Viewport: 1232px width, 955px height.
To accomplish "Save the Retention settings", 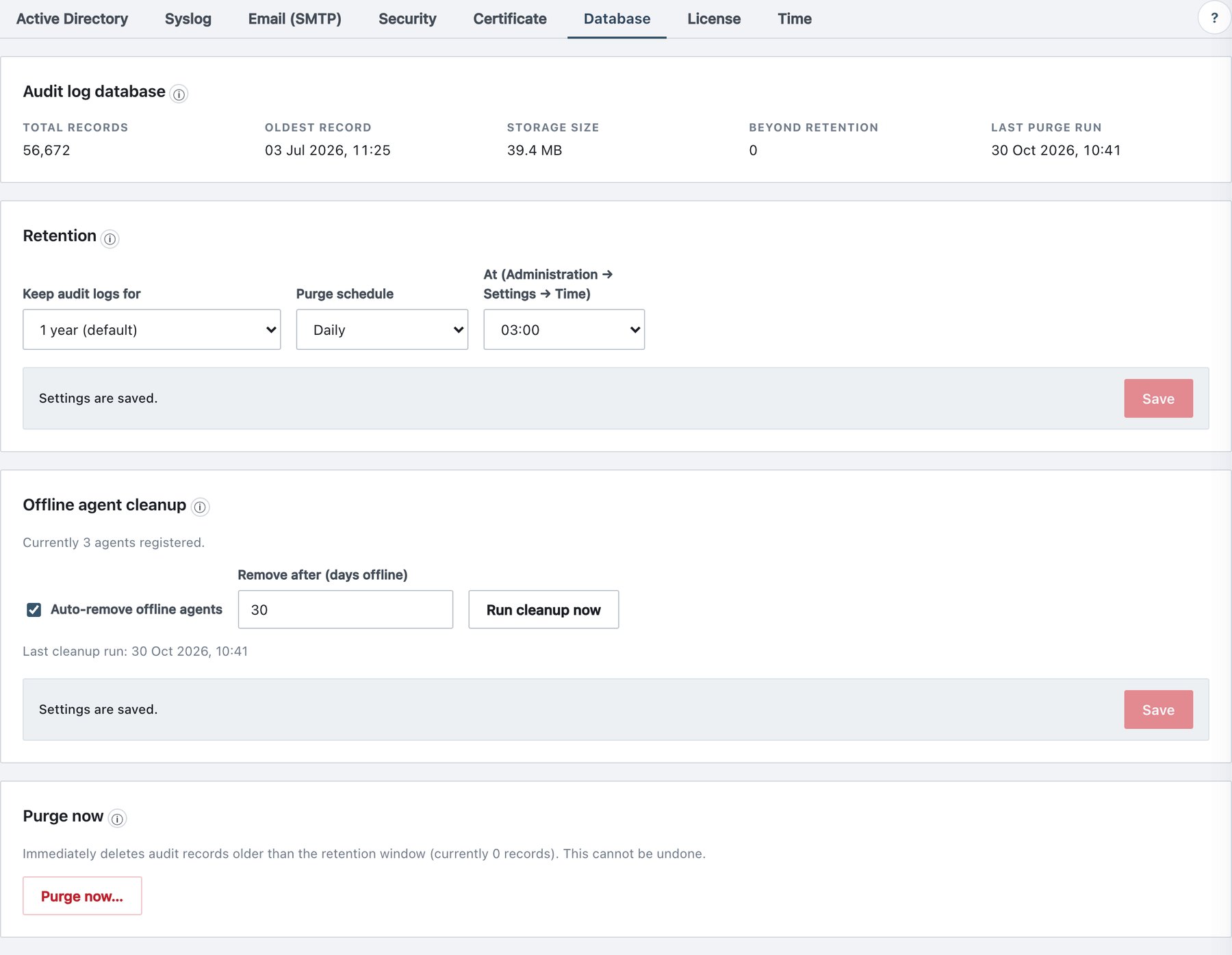I will coord(1158,398).
